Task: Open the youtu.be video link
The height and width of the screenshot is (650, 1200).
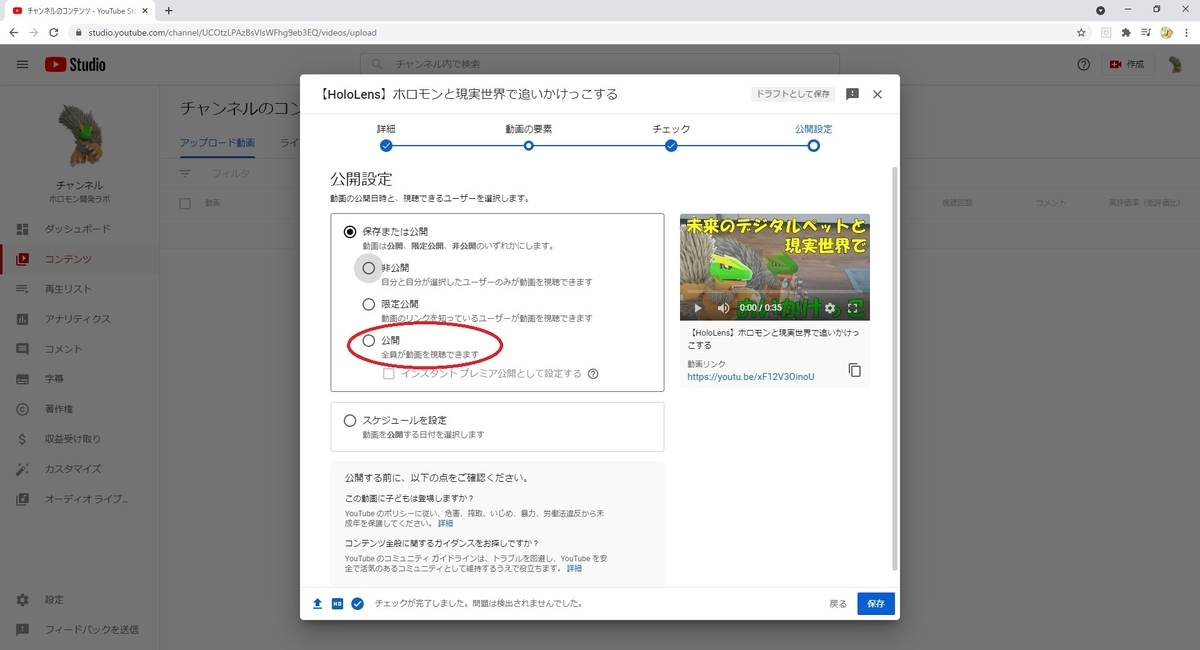Action: tap(751, 377)
